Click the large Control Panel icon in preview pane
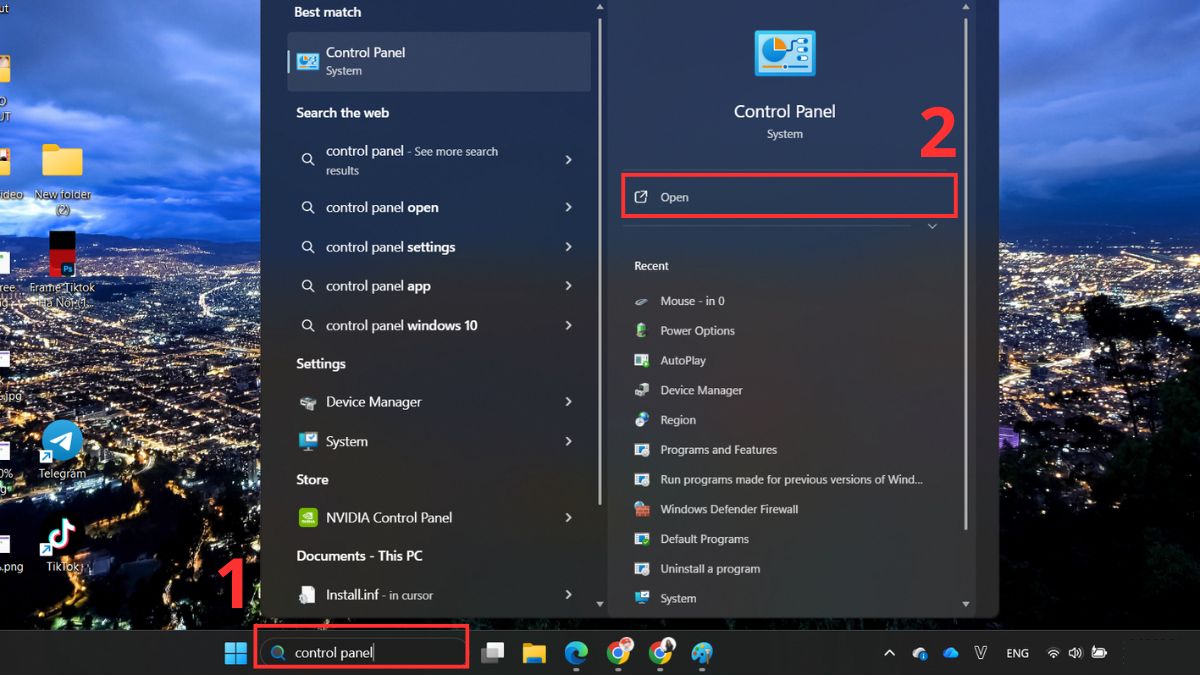Image resolution: width=1200 pixels, height=675 pixels. click(785, 53)
